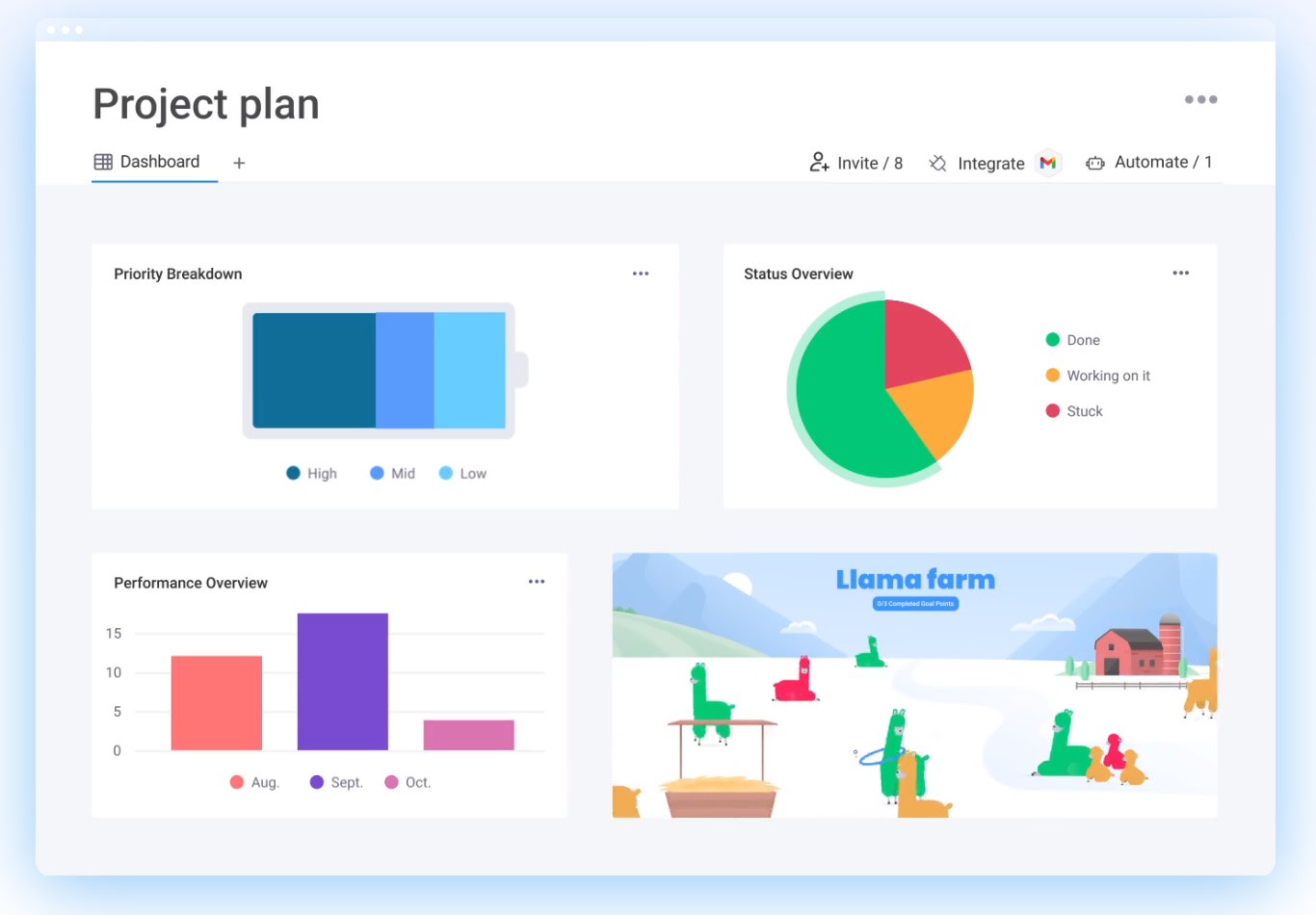1316x915 pixels.
Task: Toggle the Mid legend item
Action: coord(393,473)
